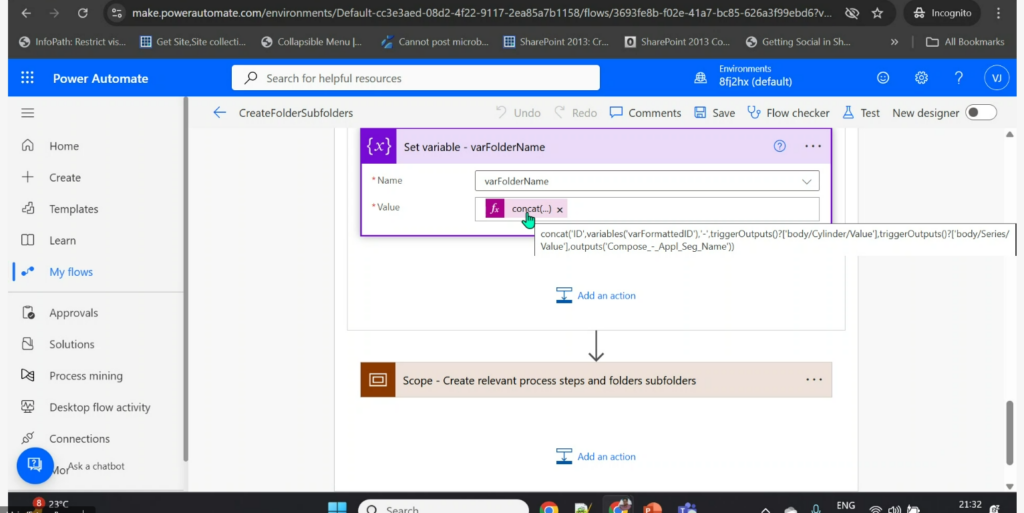Run the Flow checker
Viewport: 1024px width, 513px height.
coord(788,113)
